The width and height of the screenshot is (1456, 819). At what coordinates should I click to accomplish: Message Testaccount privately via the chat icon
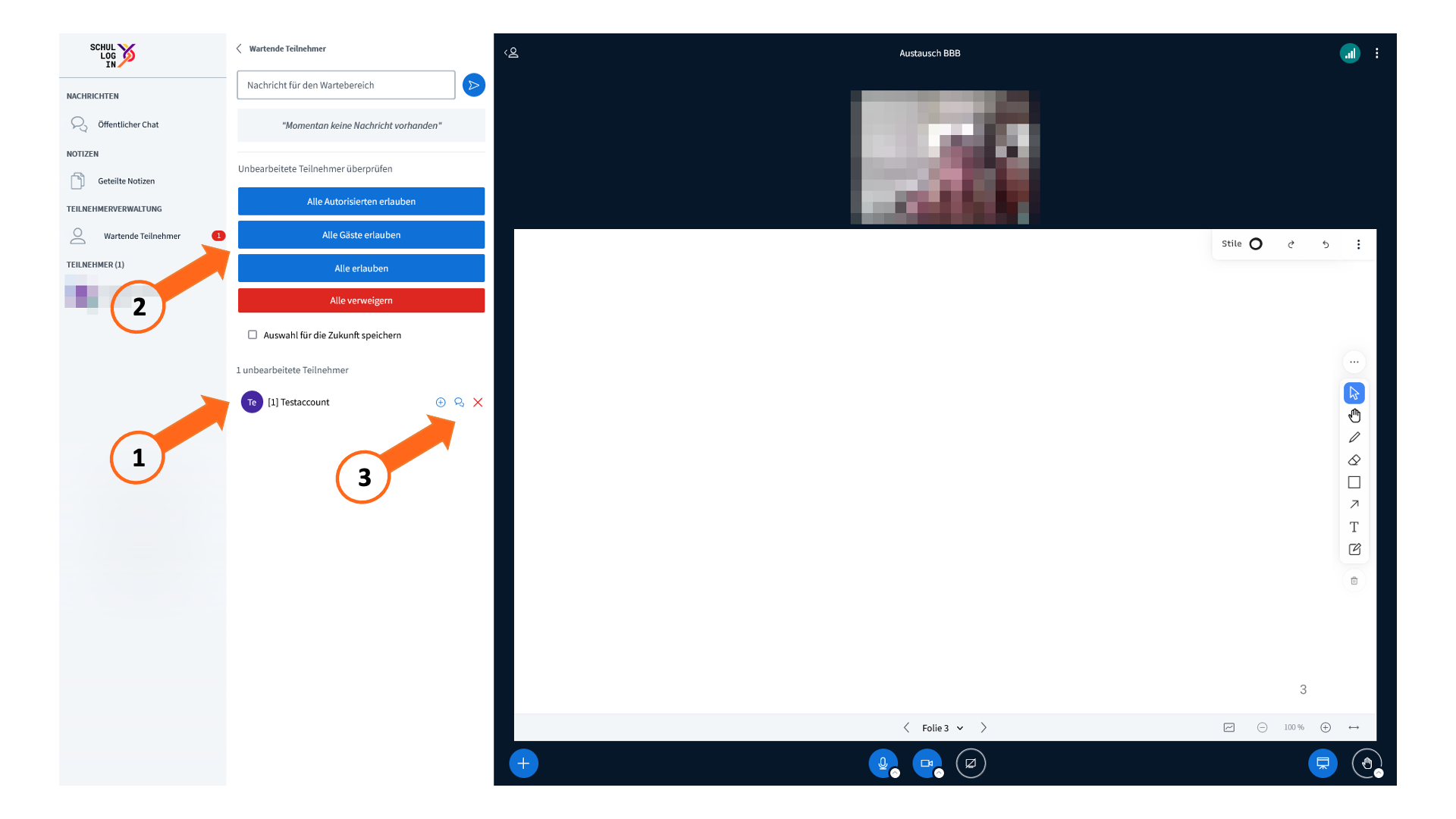pyautogui.click(x=459, y=402)
